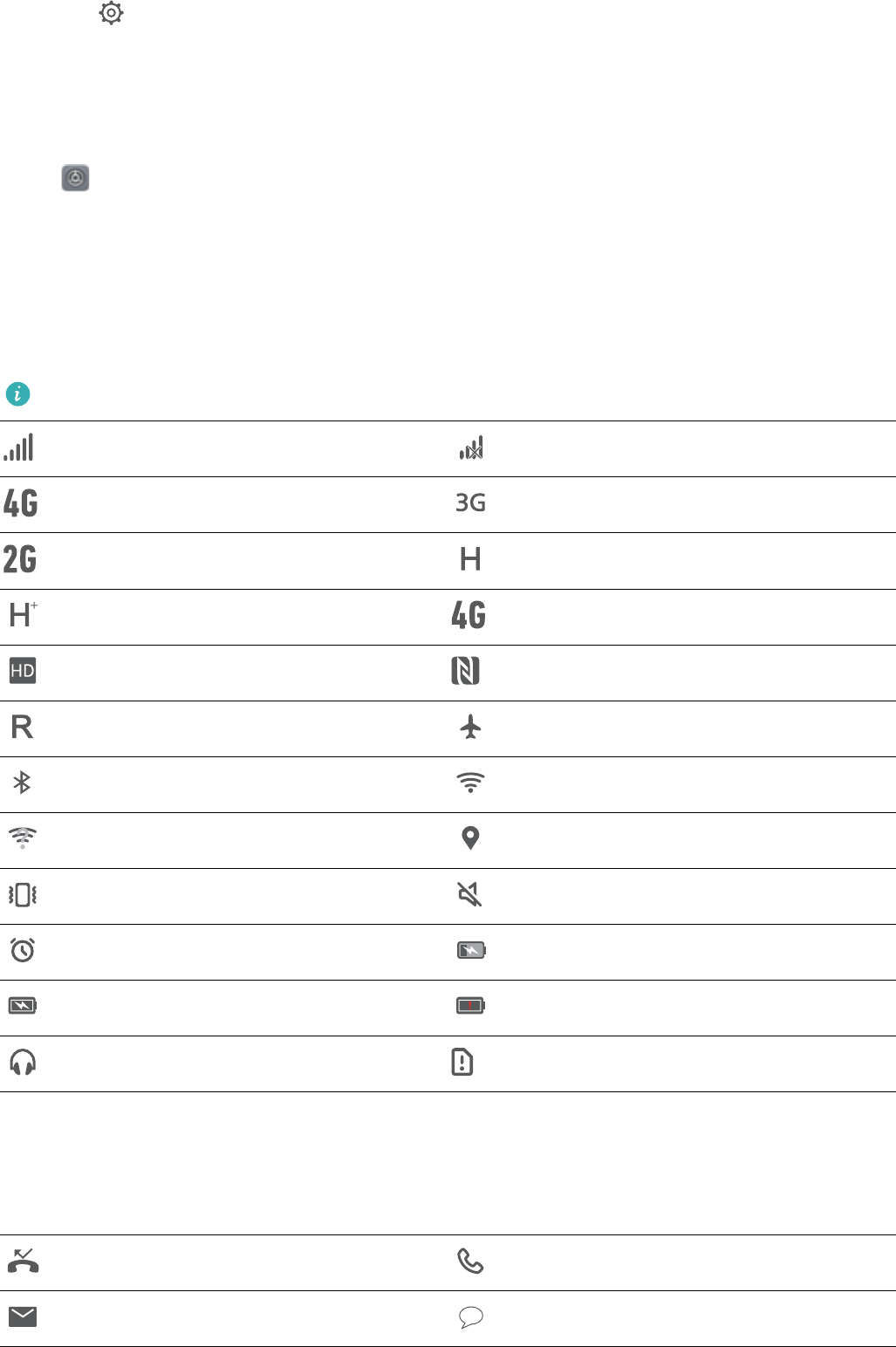Select the envelope mail icon
Screen dimensions: 896x1347
[23, 1316]
